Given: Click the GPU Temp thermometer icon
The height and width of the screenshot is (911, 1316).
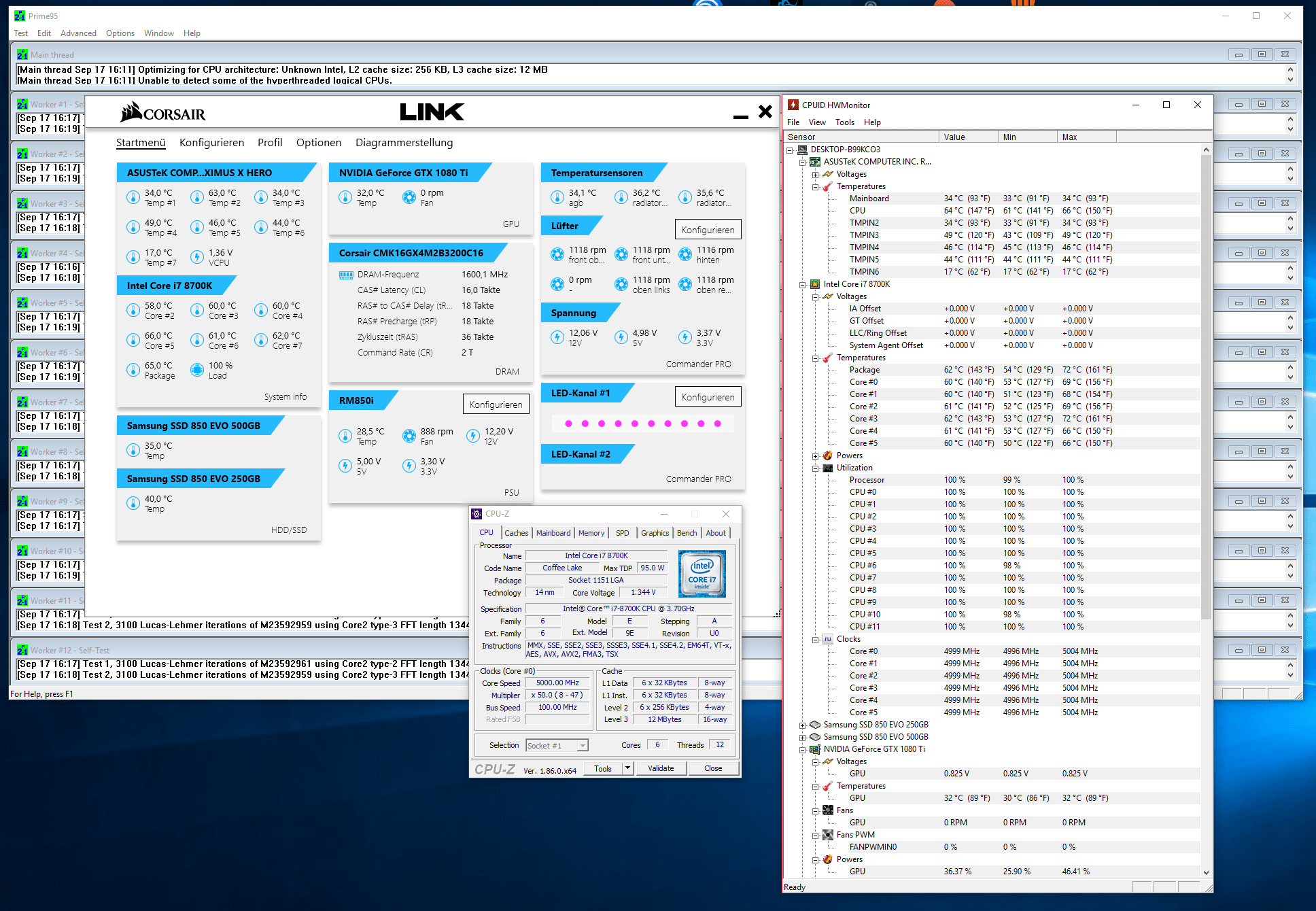Looking at the screenshot, I should pos(345,197).
